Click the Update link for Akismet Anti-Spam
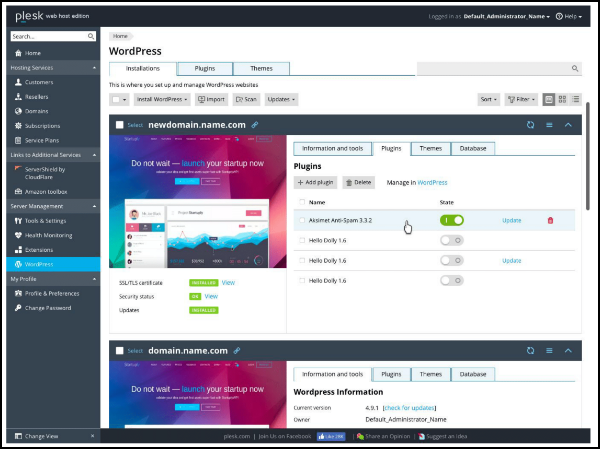The width and height of the screenshot is (600, 449). tap(511, 220)
